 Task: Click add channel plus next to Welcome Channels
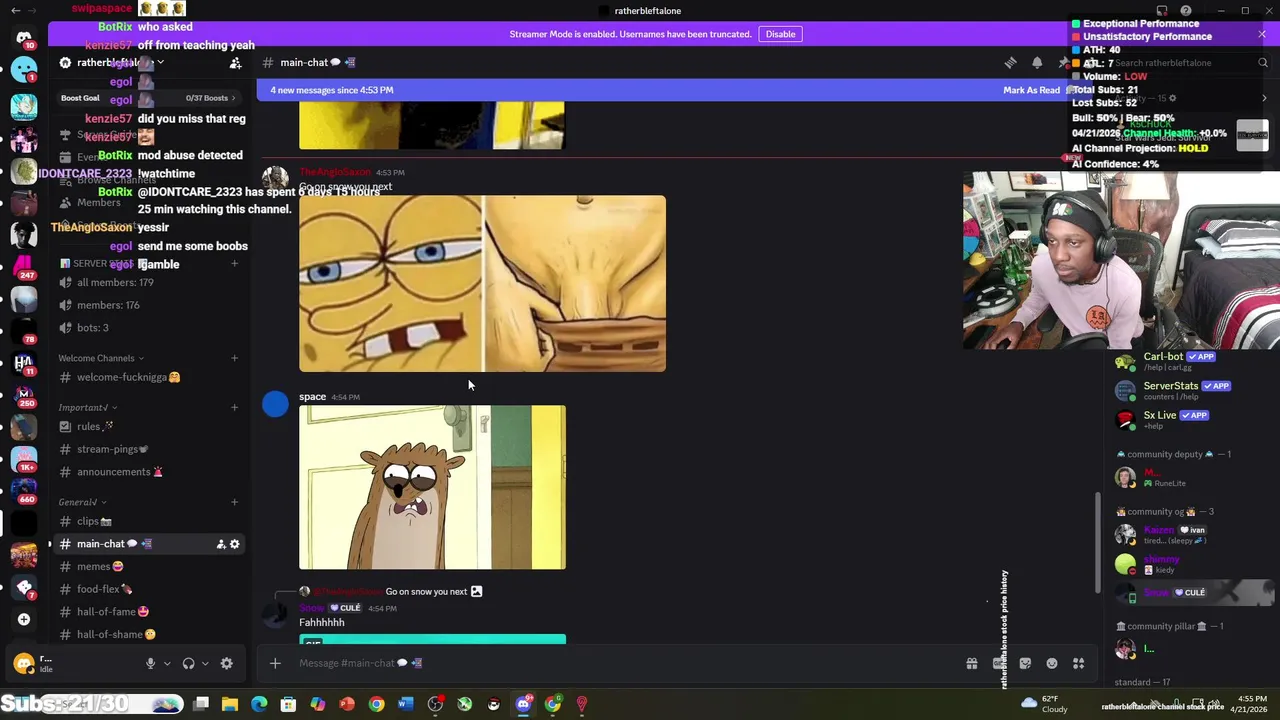[x=235, y=358]
